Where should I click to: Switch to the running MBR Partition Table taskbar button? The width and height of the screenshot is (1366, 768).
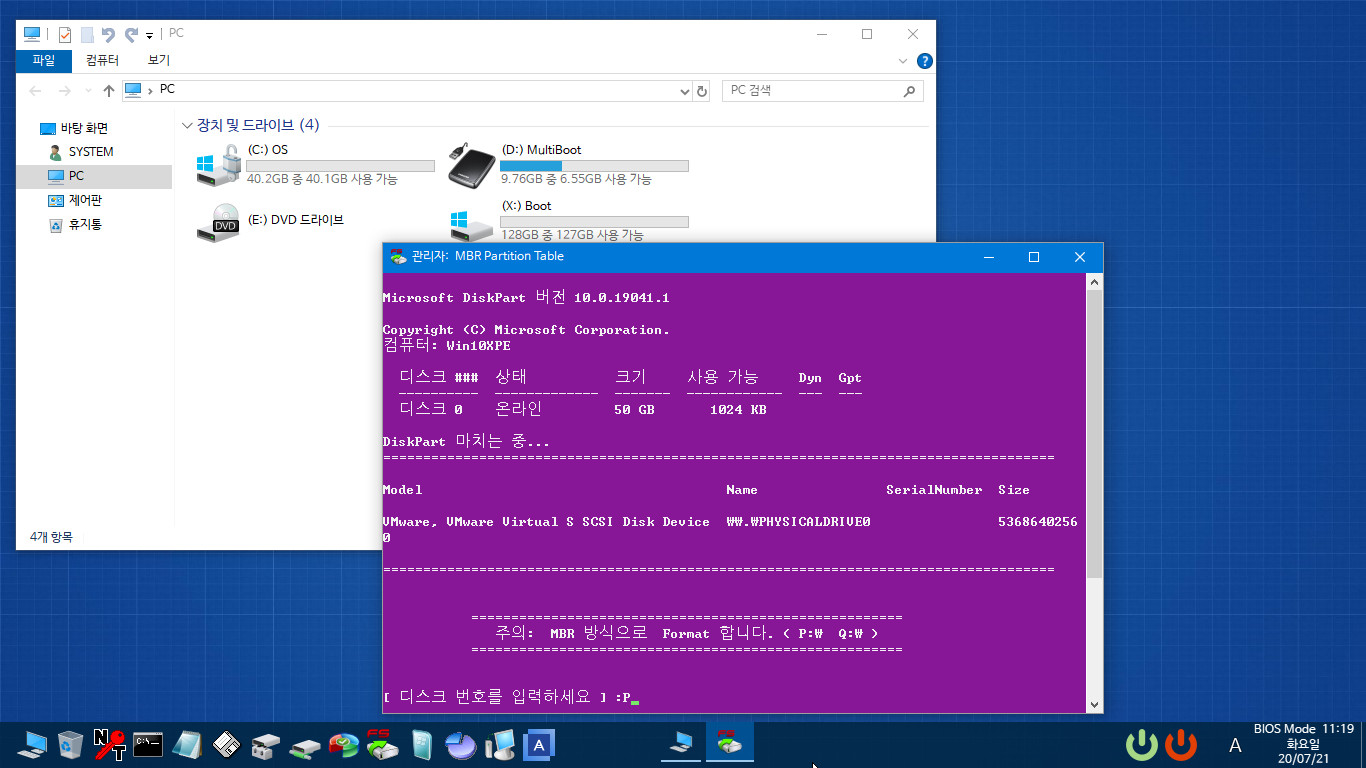point(731,744)
